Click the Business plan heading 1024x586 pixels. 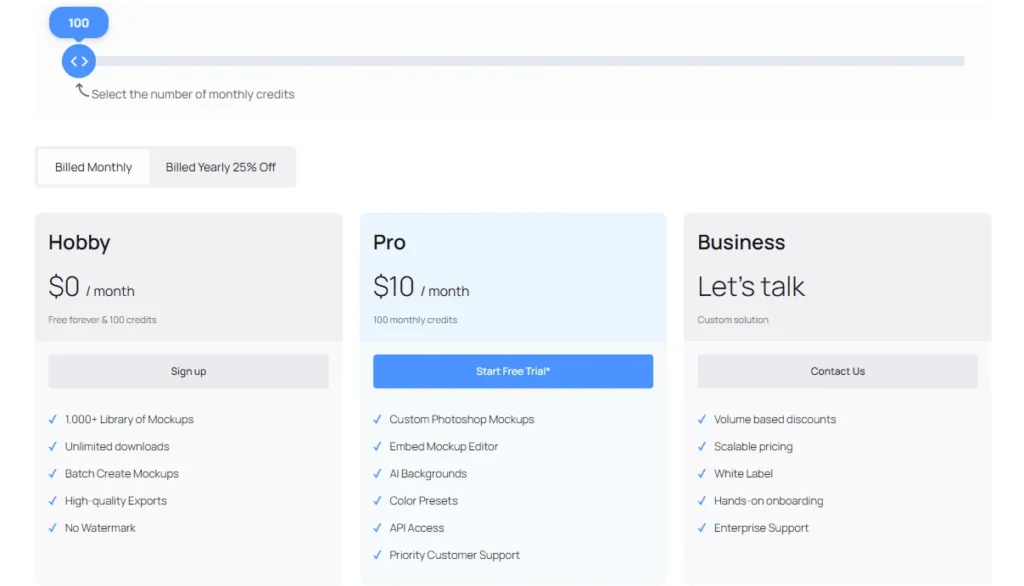[x=741, y=242]
